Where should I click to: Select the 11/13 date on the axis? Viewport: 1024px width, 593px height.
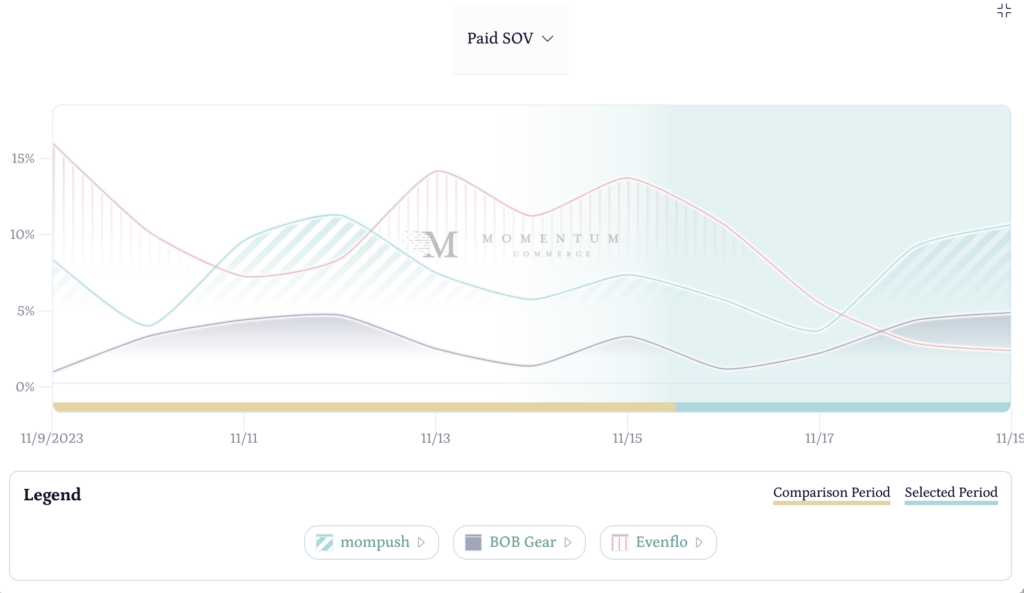click(435, 438)
